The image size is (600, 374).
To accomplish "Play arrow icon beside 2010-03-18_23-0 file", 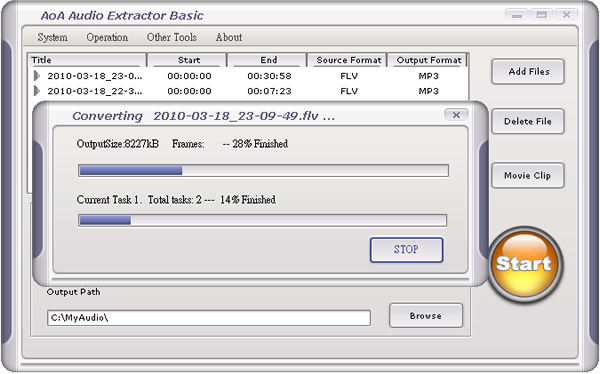I will [x=37, y=76].
